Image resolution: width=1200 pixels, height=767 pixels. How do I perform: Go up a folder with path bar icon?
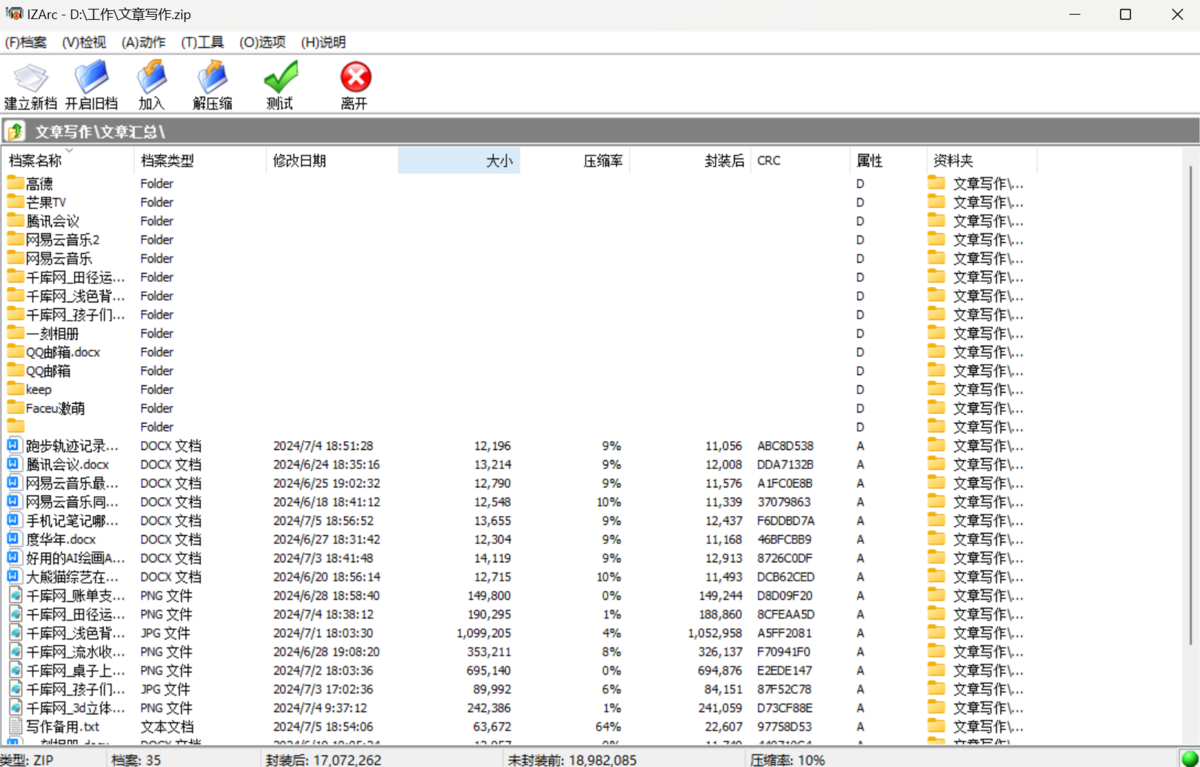(15, 131)
